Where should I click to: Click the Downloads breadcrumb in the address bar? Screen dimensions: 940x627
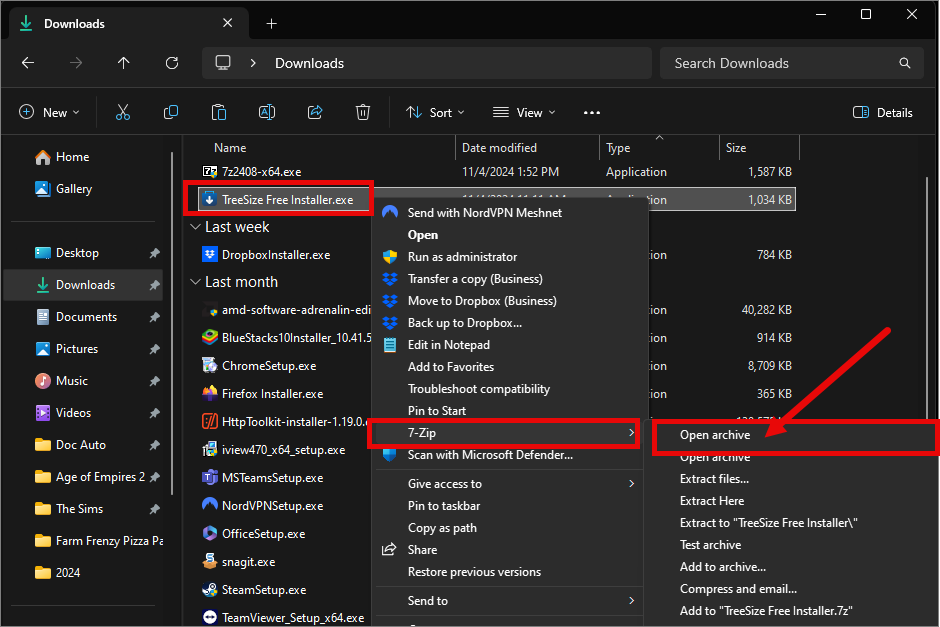(309, 63)
